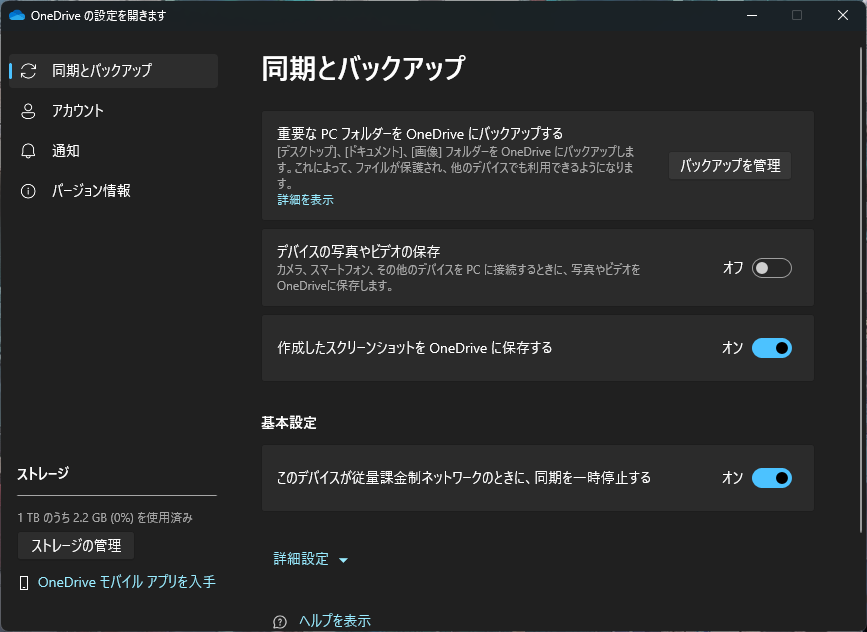Click the バックアップを管理 button
This screenshot has width=867, height=632.
click(730, 165)
